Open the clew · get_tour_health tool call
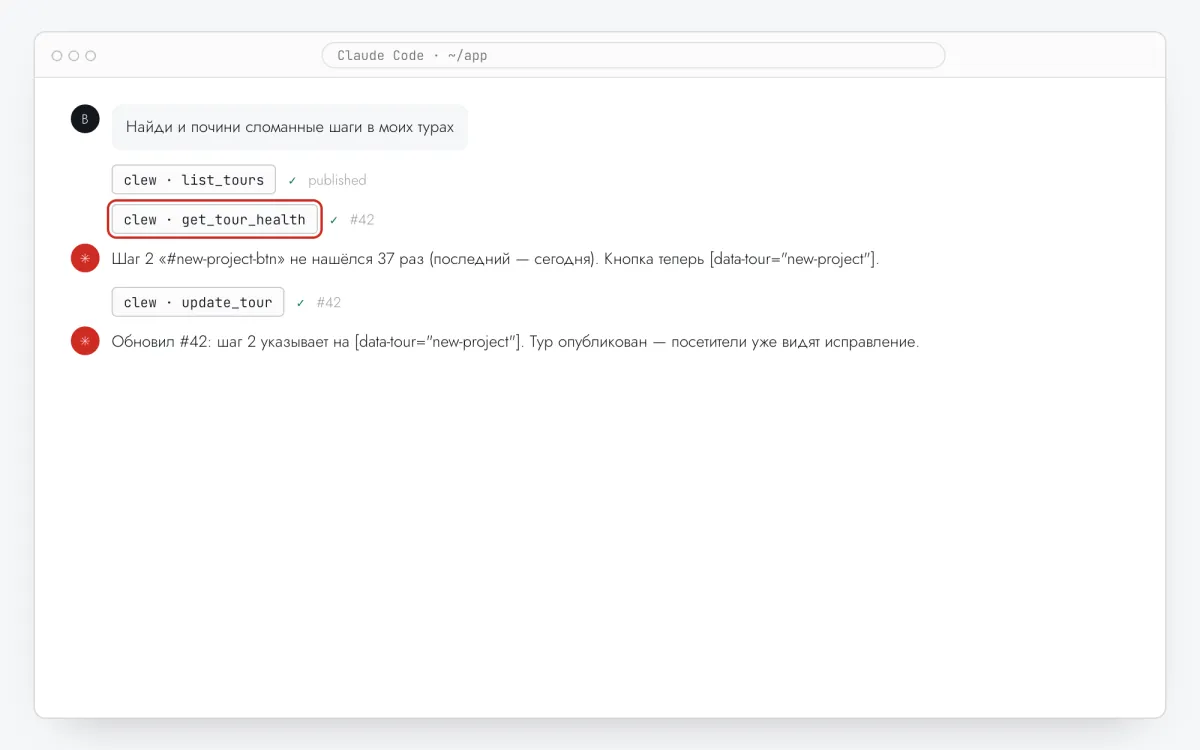 tap(215, 220)
